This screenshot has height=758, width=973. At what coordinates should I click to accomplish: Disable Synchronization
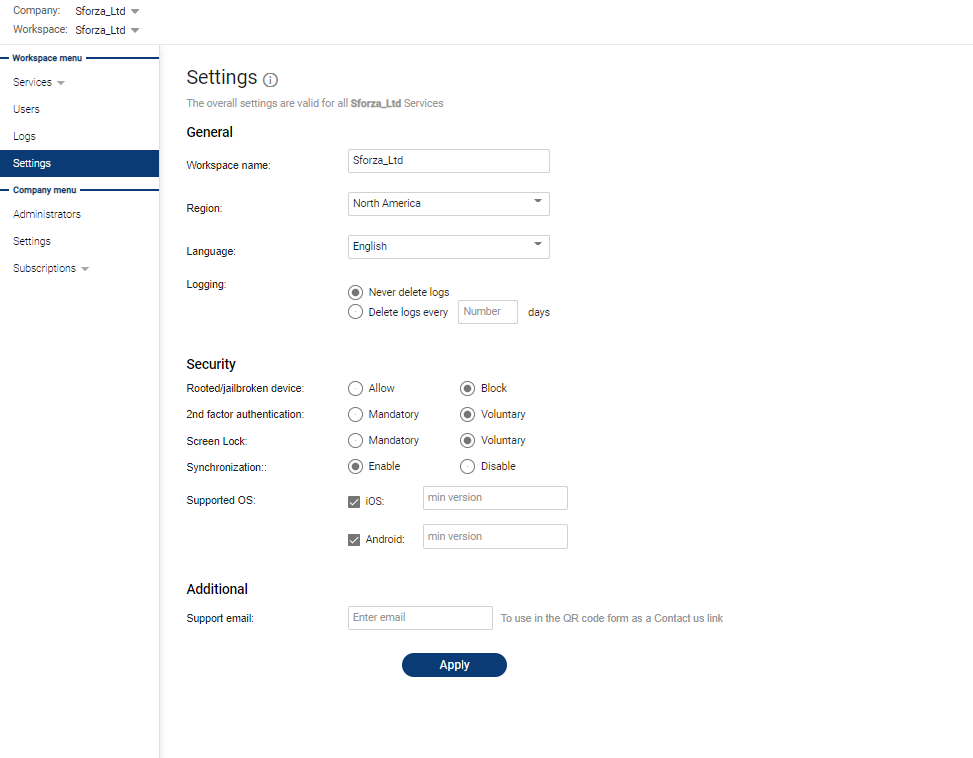tap(467, 466)
